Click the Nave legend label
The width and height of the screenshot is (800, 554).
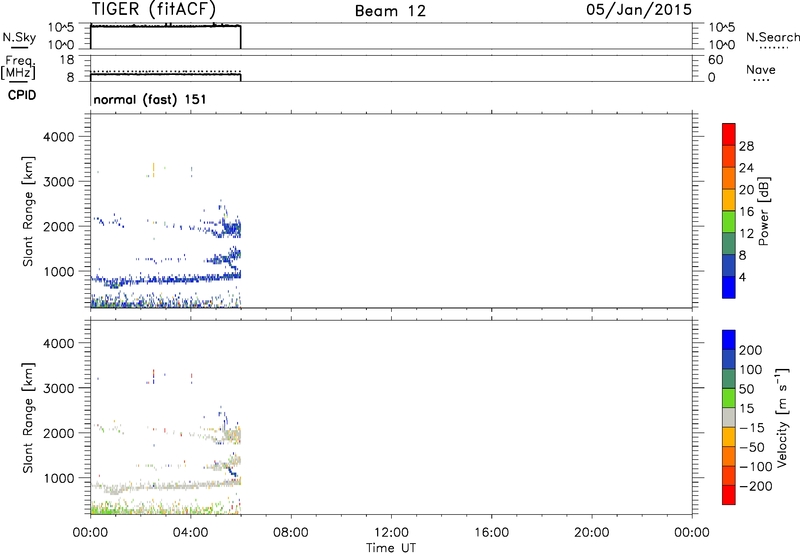761,70
